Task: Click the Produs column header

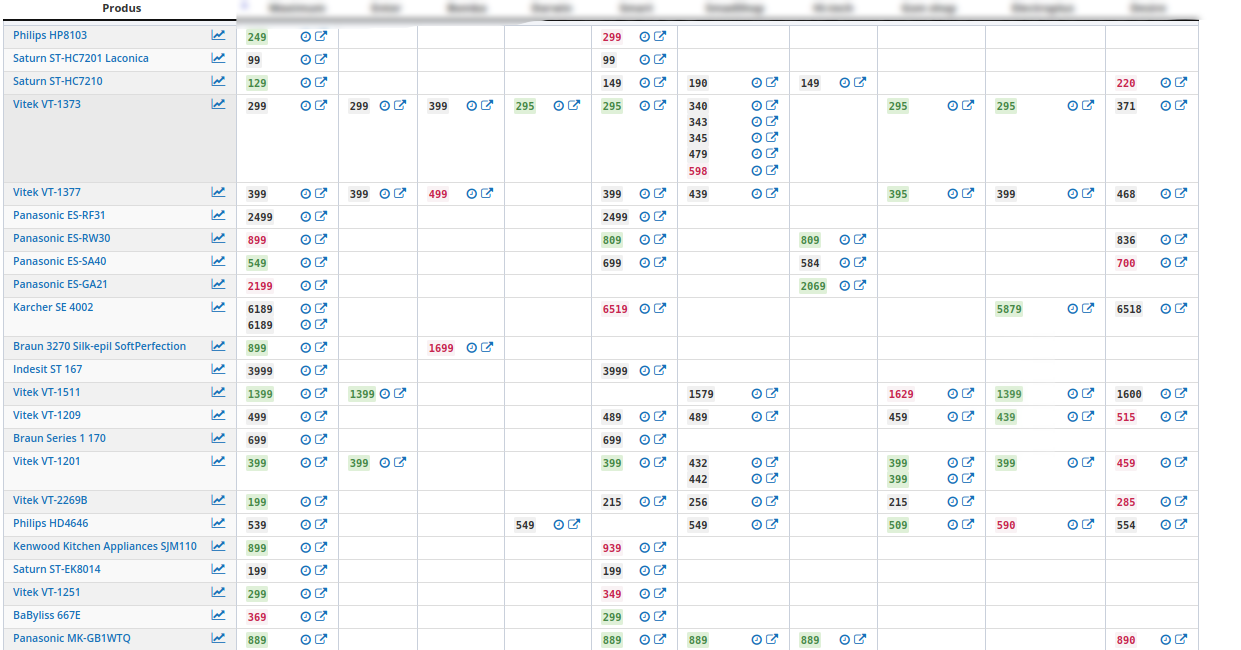Action: point(122,8)
